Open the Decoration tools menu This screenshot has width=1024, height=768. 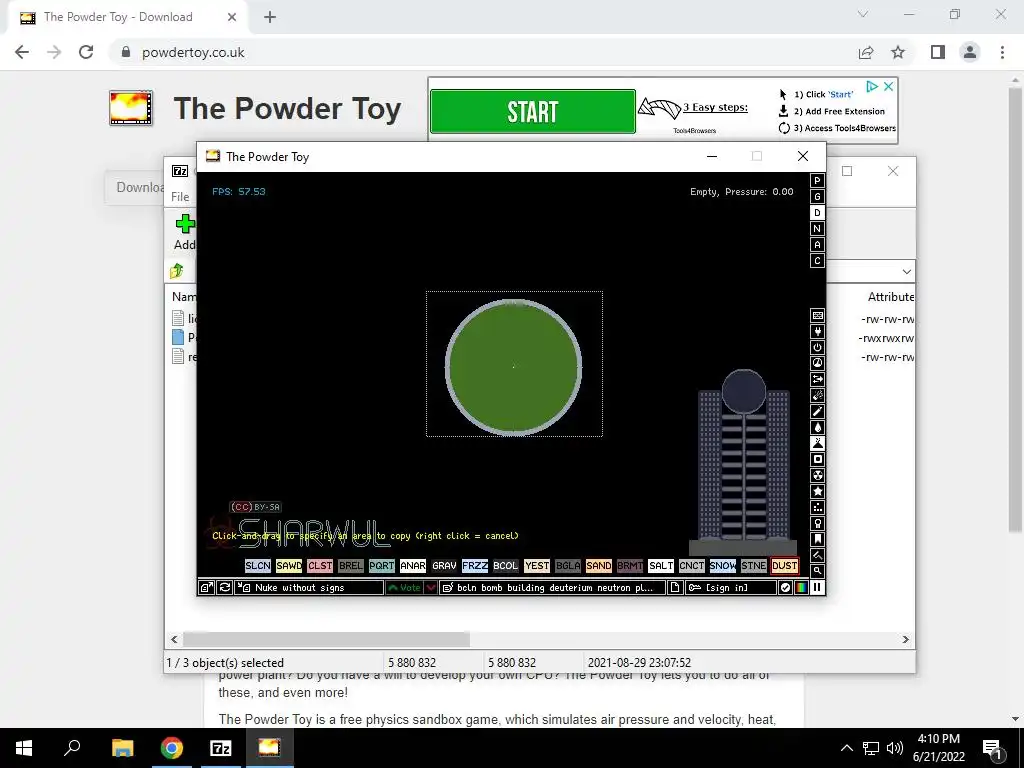click(x=817, y=556)
